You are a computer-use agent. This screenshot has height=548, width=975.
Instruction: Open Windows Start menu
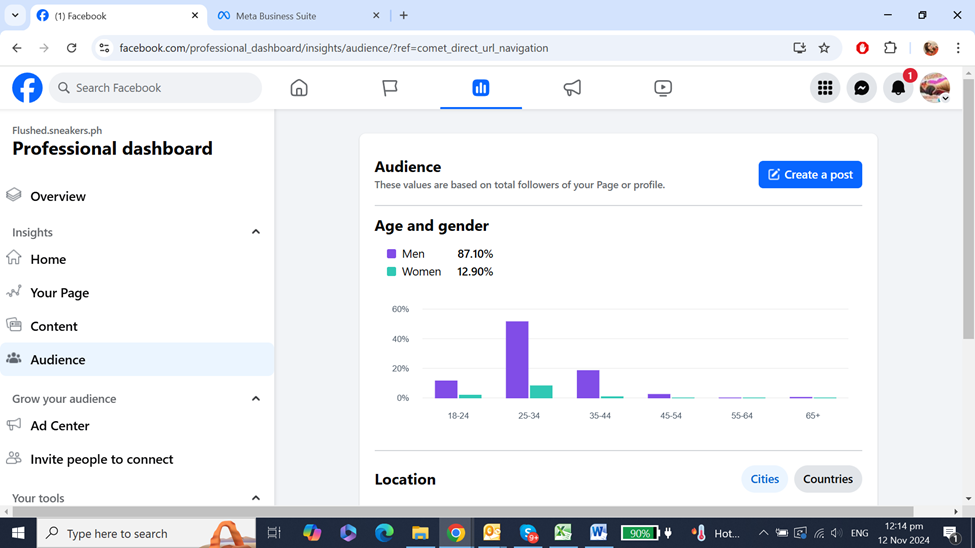coord(18,533)
